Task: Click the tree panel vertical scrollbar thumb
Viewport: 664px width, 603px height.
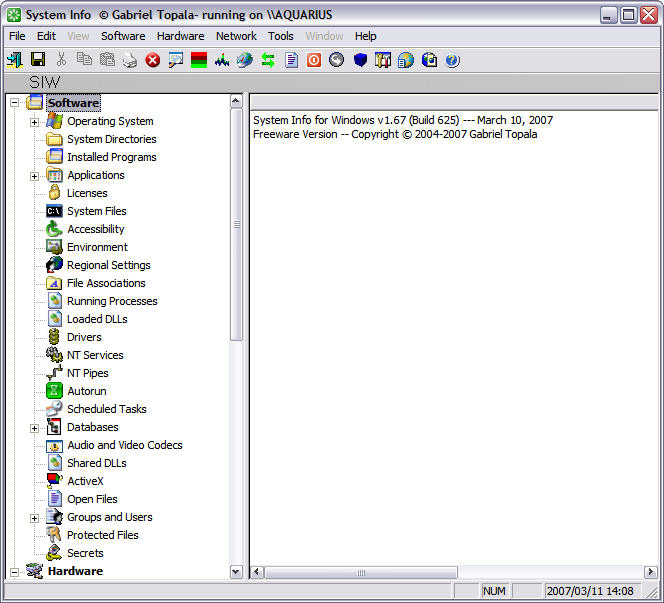Action: click(236, 224)
